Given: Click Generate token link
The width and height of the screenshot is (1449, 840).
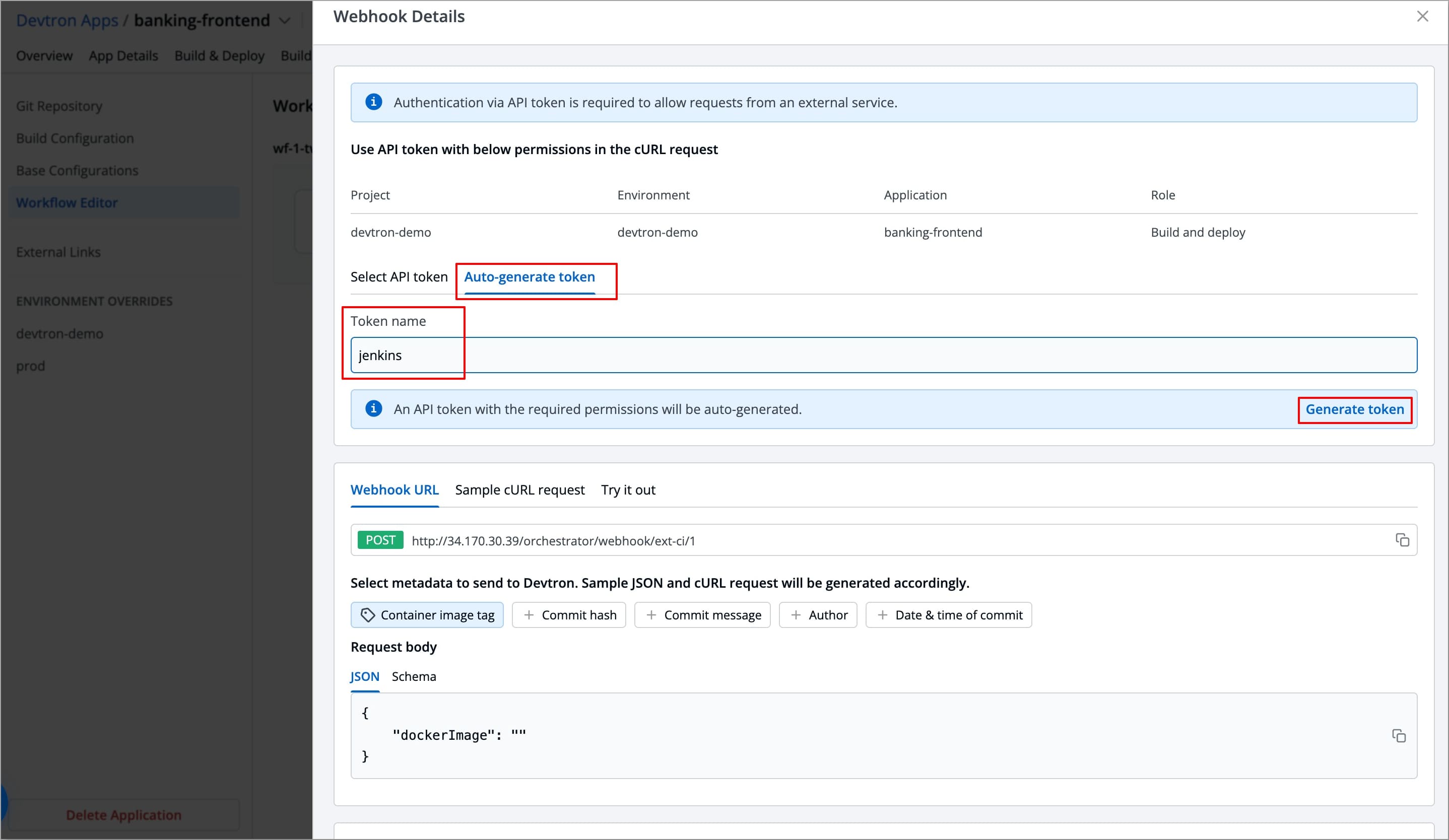Looking at the screenshot, I should 1354,409.
